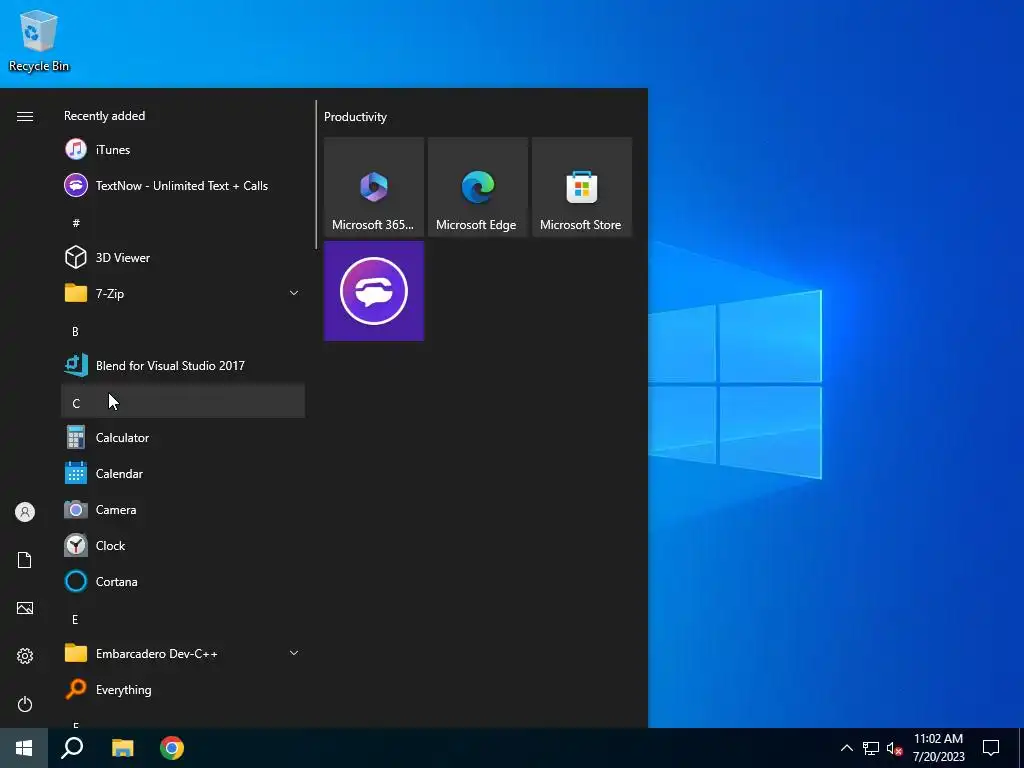
Task: Open File Explorer from the taskbar
Action: [x=122, y=748]
